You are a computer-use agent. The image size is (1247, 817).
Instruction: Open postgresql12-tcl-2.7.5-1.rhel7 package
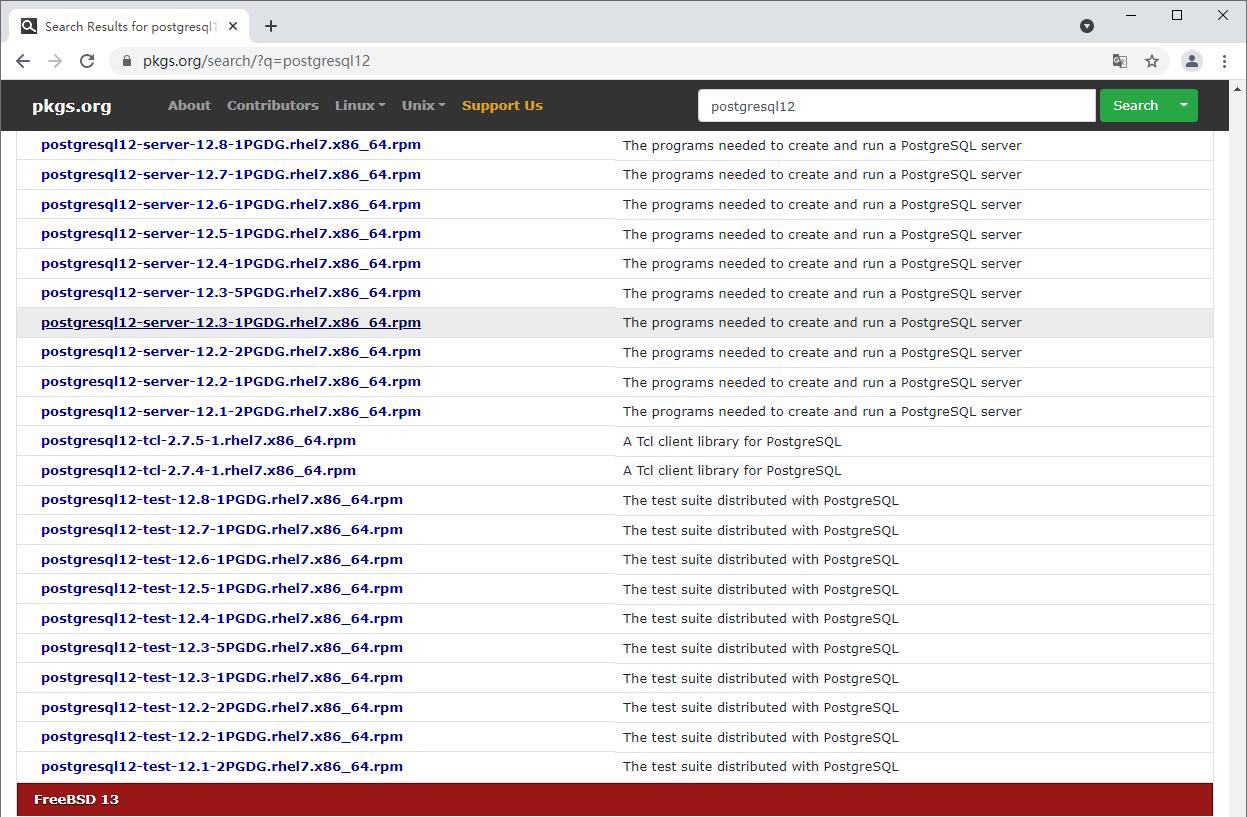198,440
